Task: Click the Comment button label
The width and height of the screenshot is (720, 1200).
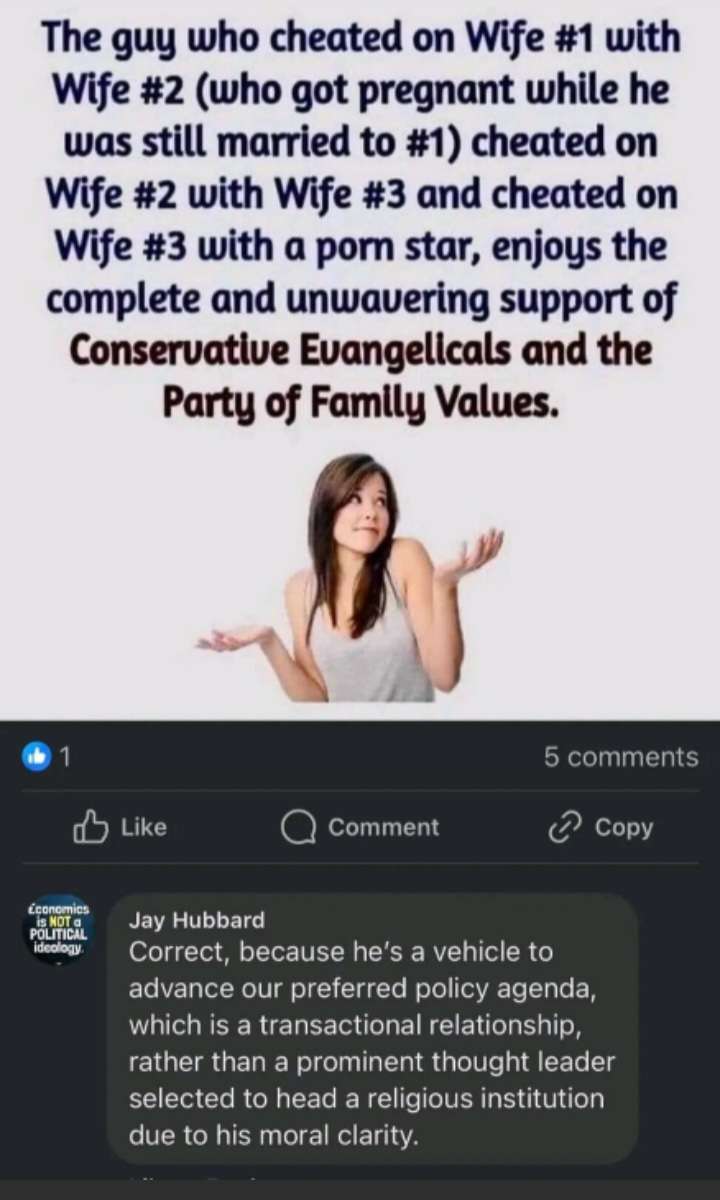Action: click(384, 827)
